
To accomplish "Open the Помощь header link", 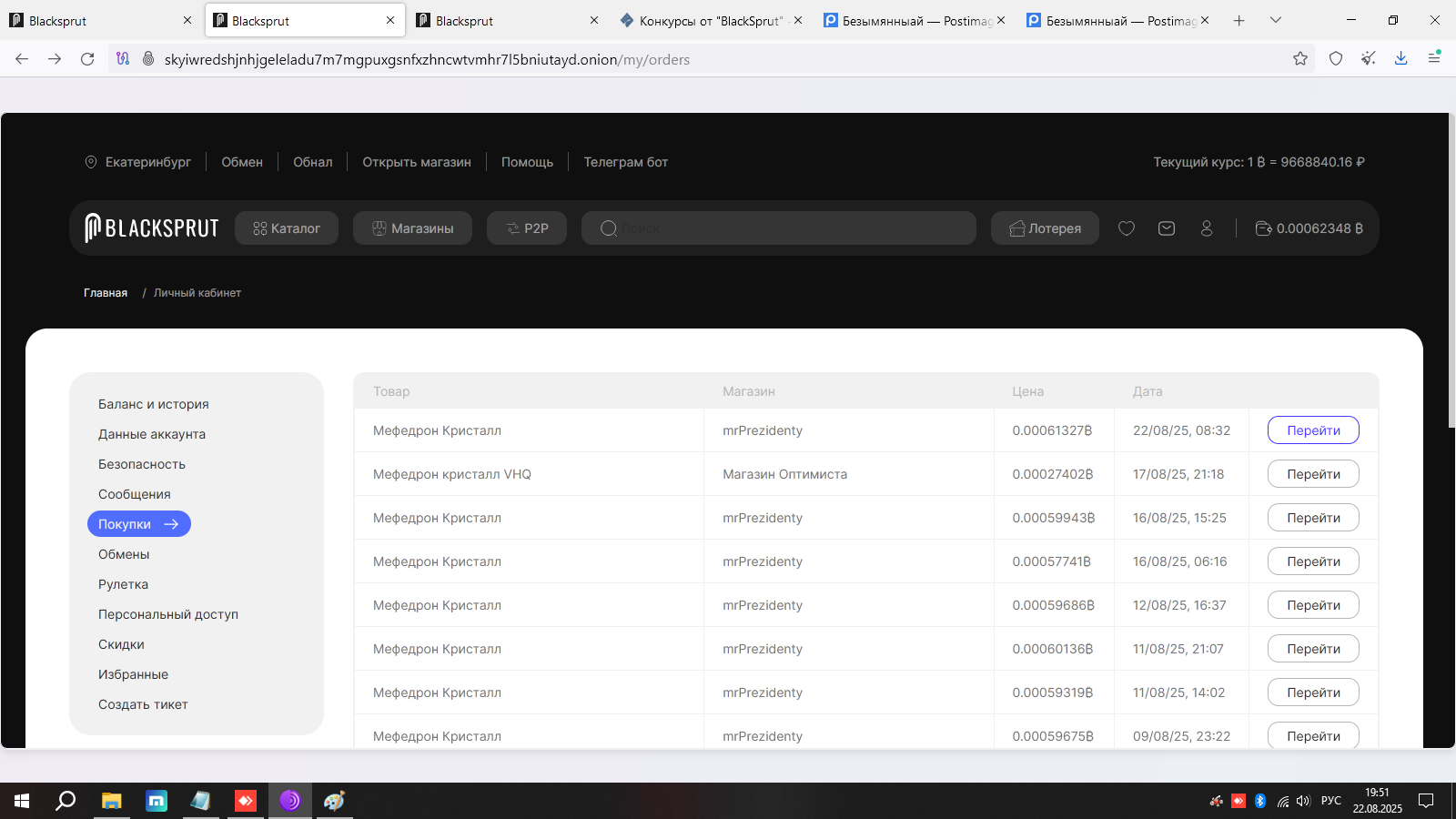I will 527,162.
